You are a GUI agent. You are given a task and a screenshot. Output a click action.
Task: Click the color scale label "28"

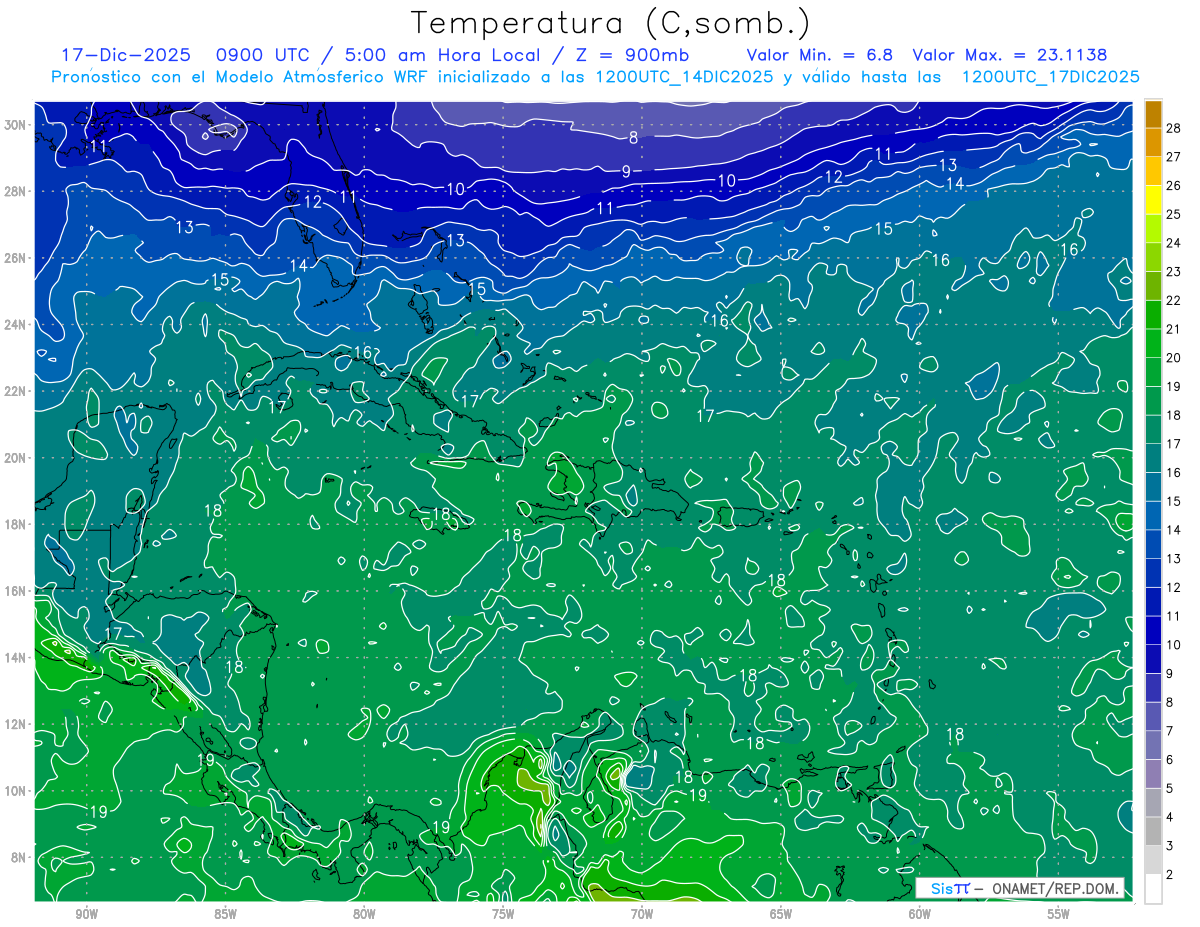point(1174,127)
